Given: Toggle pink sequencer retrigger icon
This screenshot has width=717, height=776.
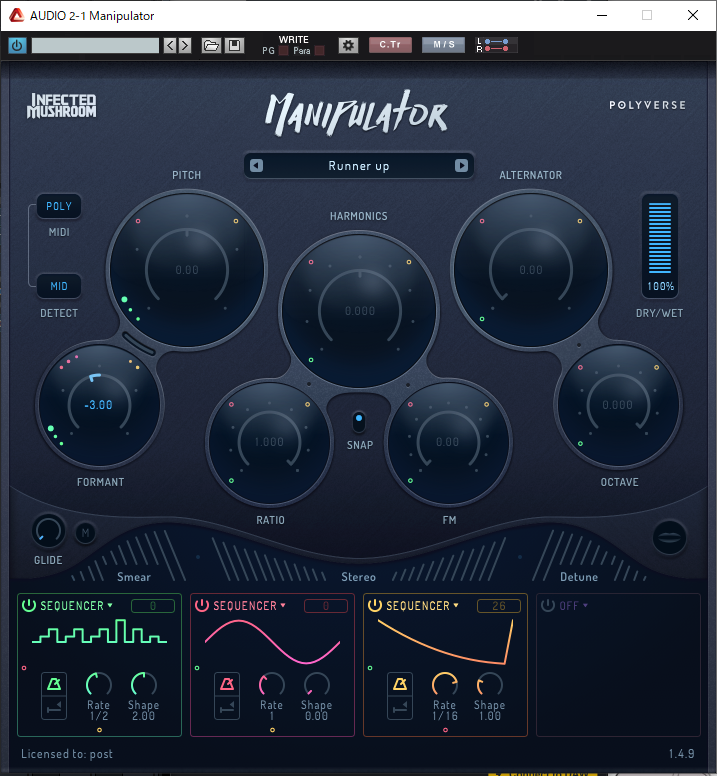Looking at the screenshot, I should pyautogui.click(x=227, y=708).
